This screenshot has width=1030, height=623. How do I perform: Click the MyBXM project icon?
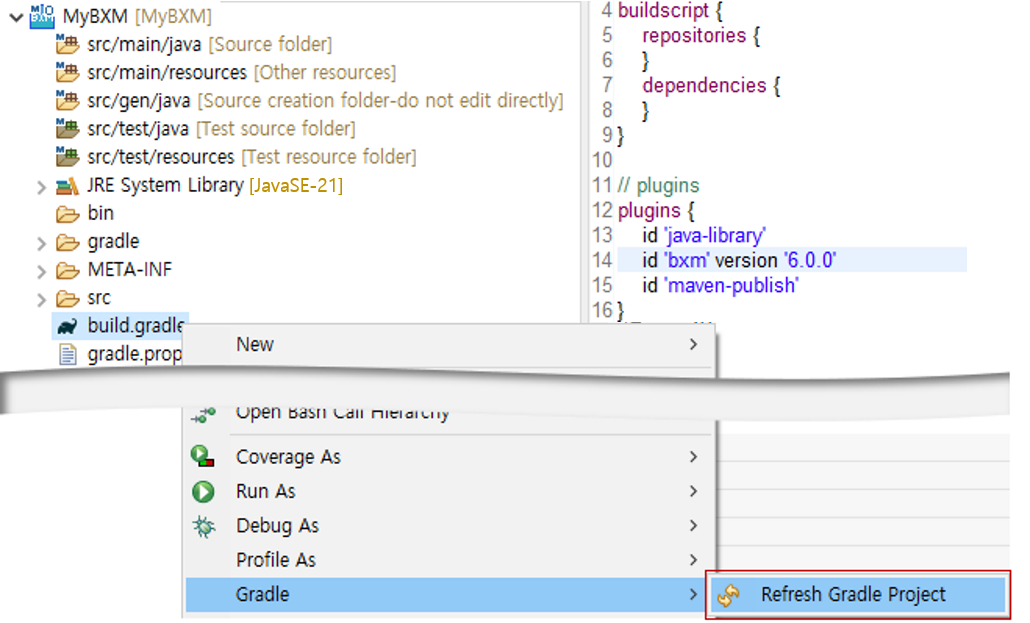click(42, 16)
